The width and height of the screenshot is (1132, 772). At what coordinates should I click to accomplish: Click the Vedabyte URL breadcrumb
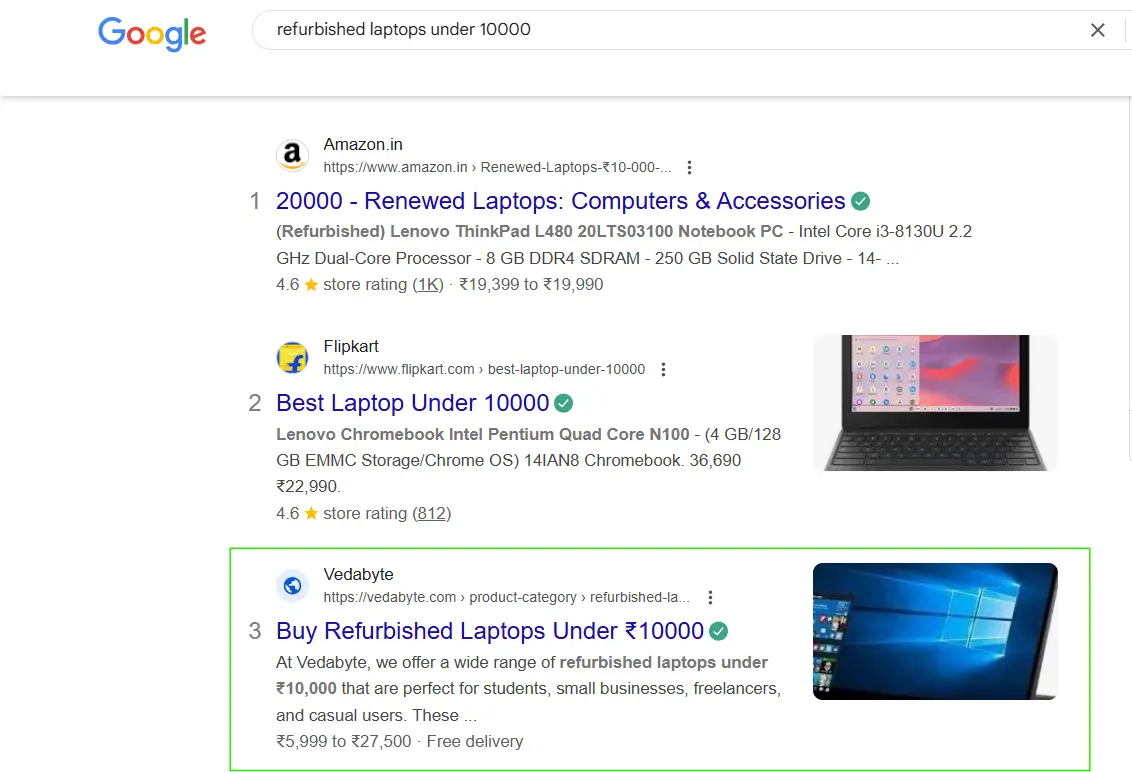pyautogui.click(x=507, y=598)
